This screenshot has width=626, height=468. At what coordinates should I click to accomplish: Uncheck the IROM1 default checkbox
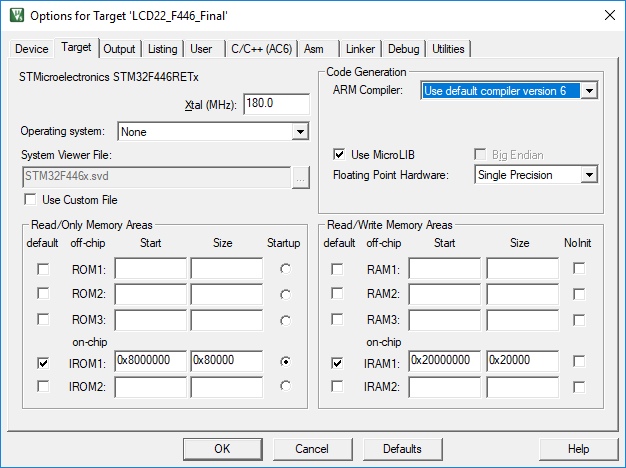42,362
